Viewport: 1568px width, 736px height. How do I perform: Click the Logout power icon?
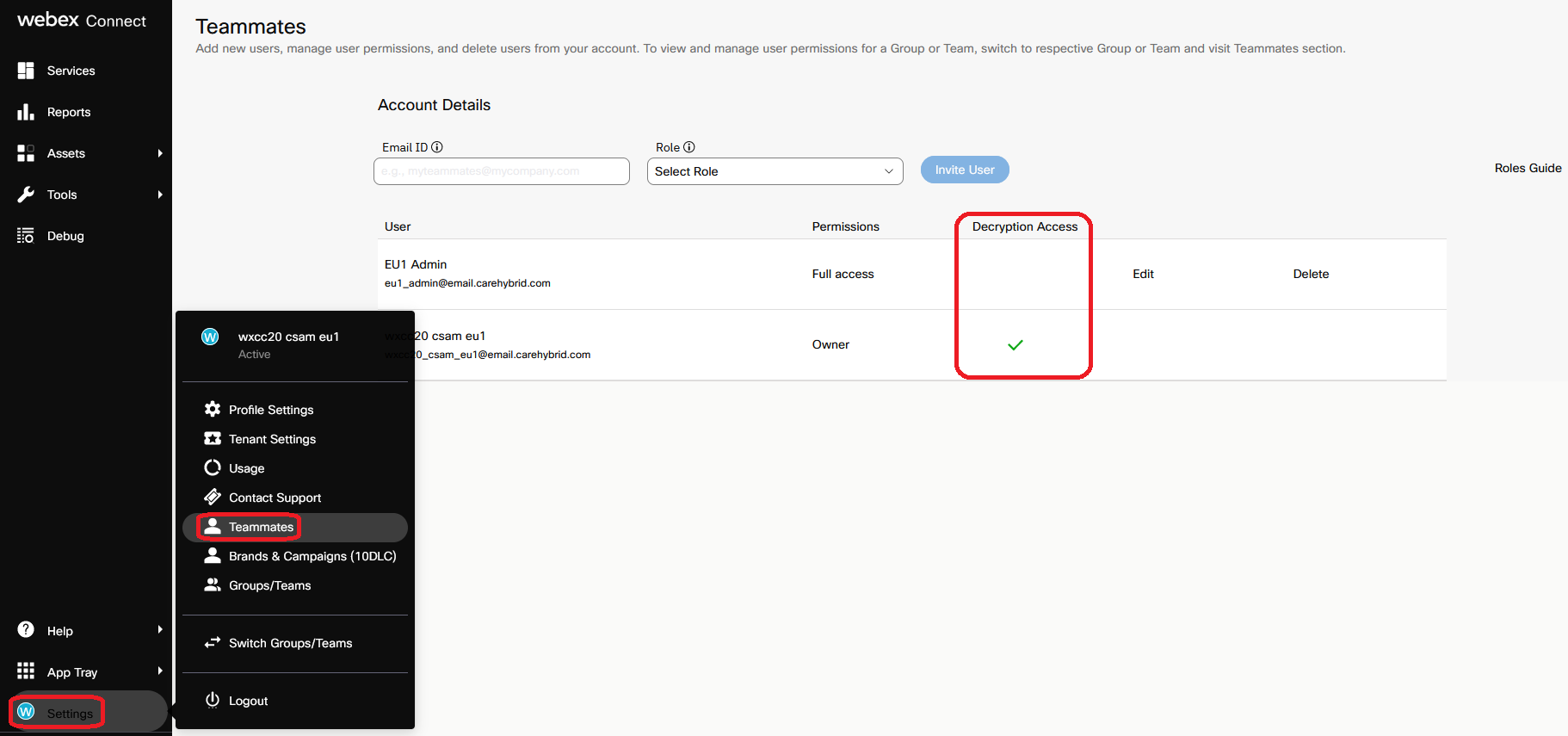pos(213,700)
